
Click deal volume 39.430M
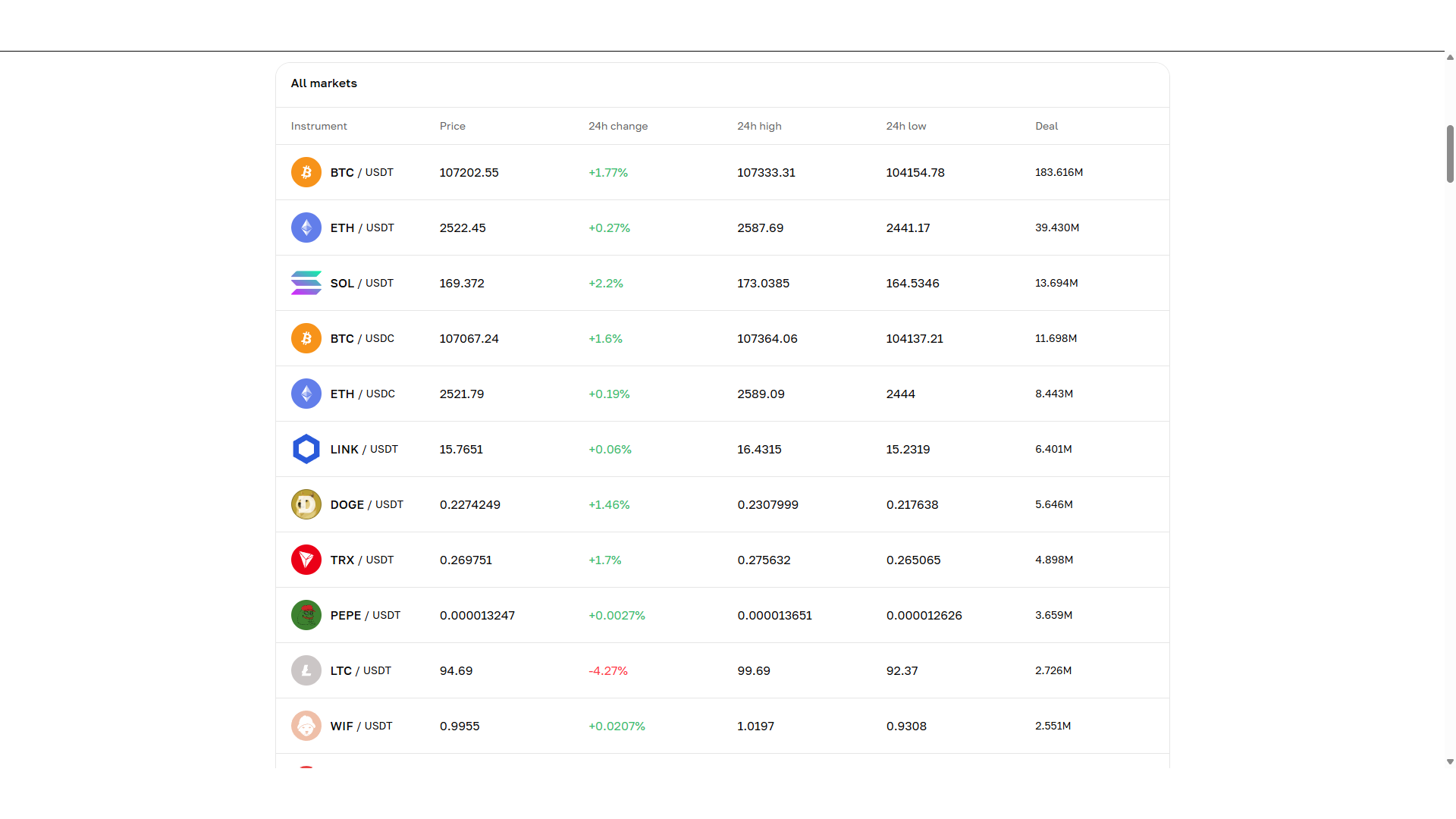point(1057,227)
